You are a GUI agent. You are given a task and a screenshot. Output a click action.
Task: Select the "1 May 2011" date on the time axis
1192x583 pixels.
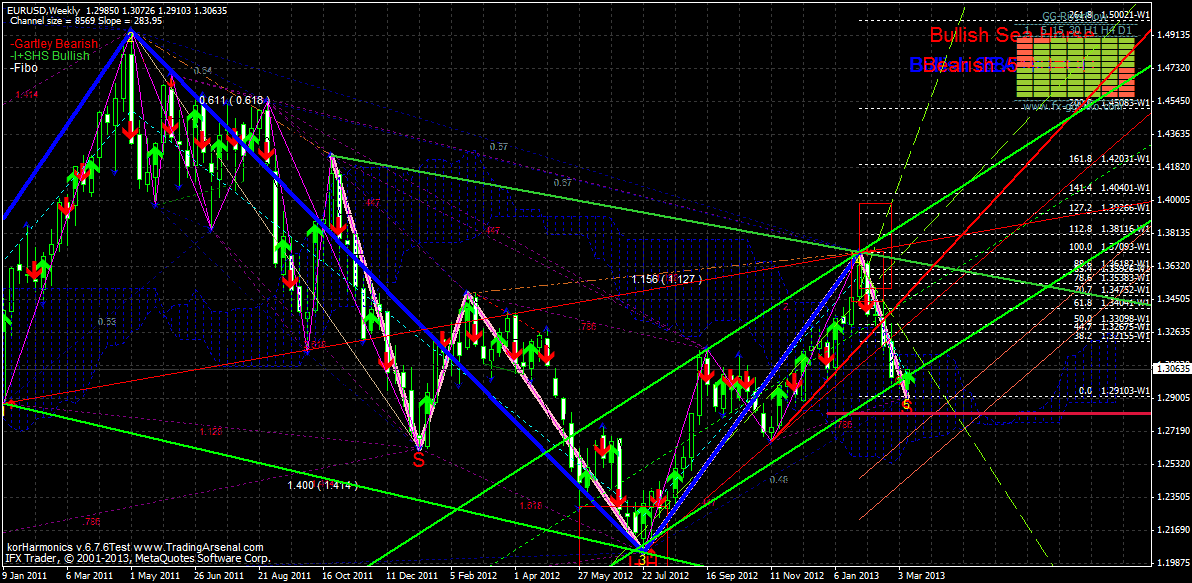153,576
